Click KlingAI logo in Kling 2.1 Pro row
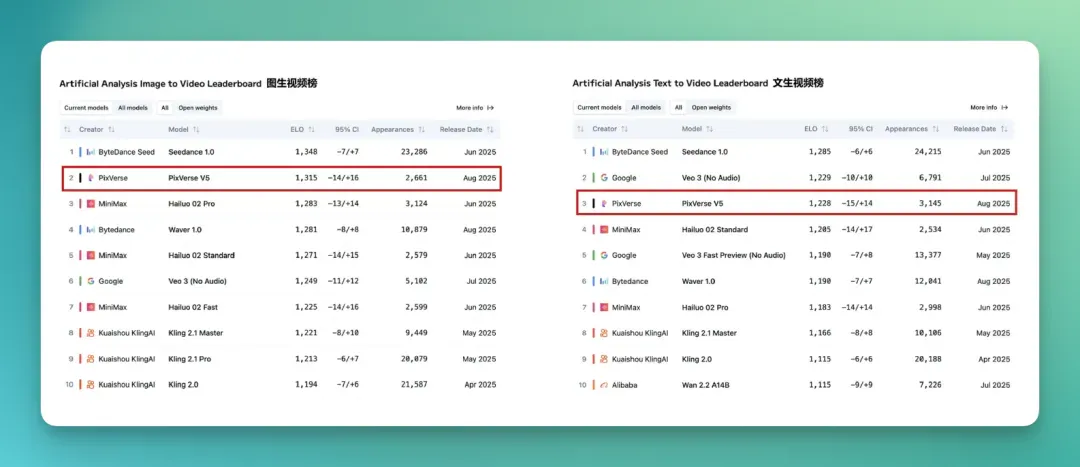The image size is (1080, 467). coord(90,359)
